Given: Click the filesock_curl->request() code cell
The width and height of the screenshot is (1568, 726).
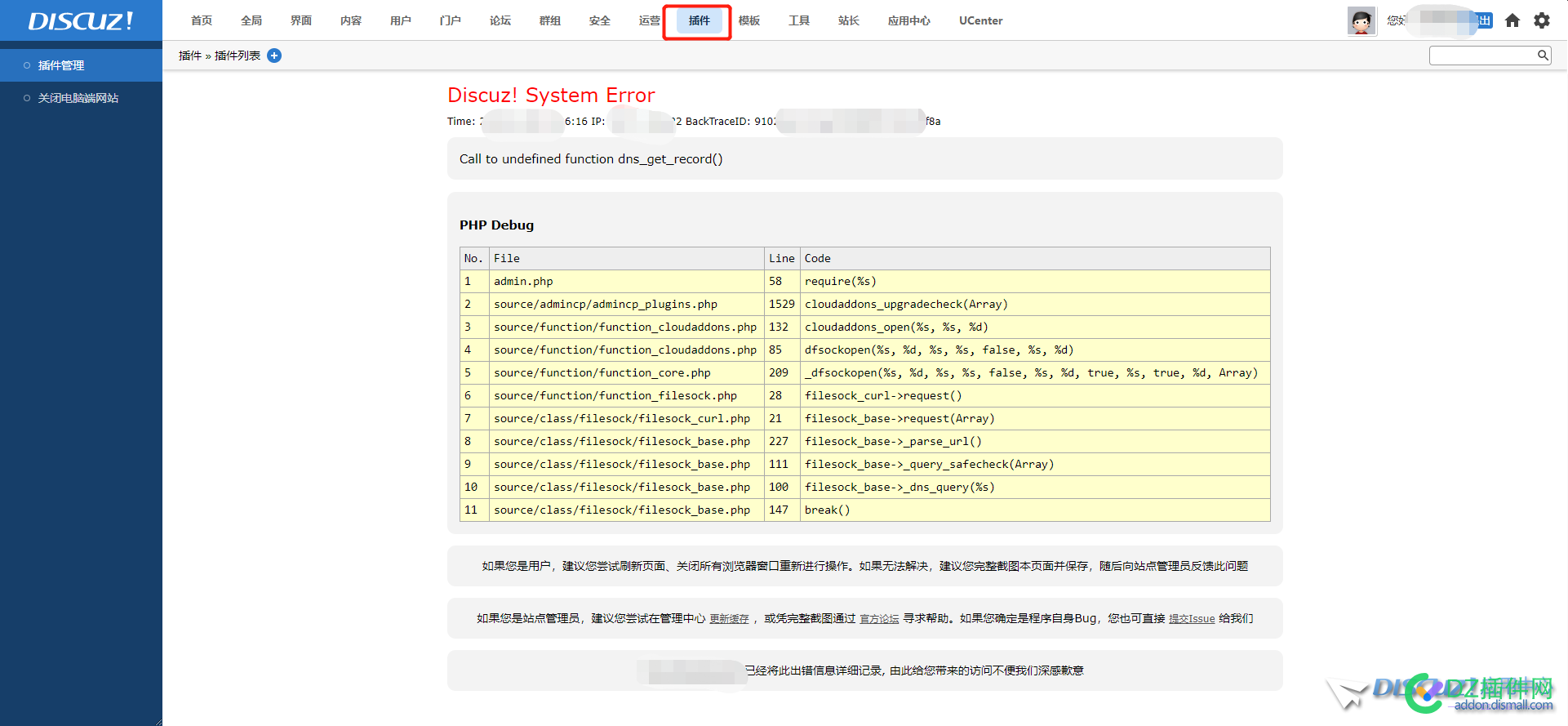Looking at the screenshot, I should click(x=1035, y=395).
